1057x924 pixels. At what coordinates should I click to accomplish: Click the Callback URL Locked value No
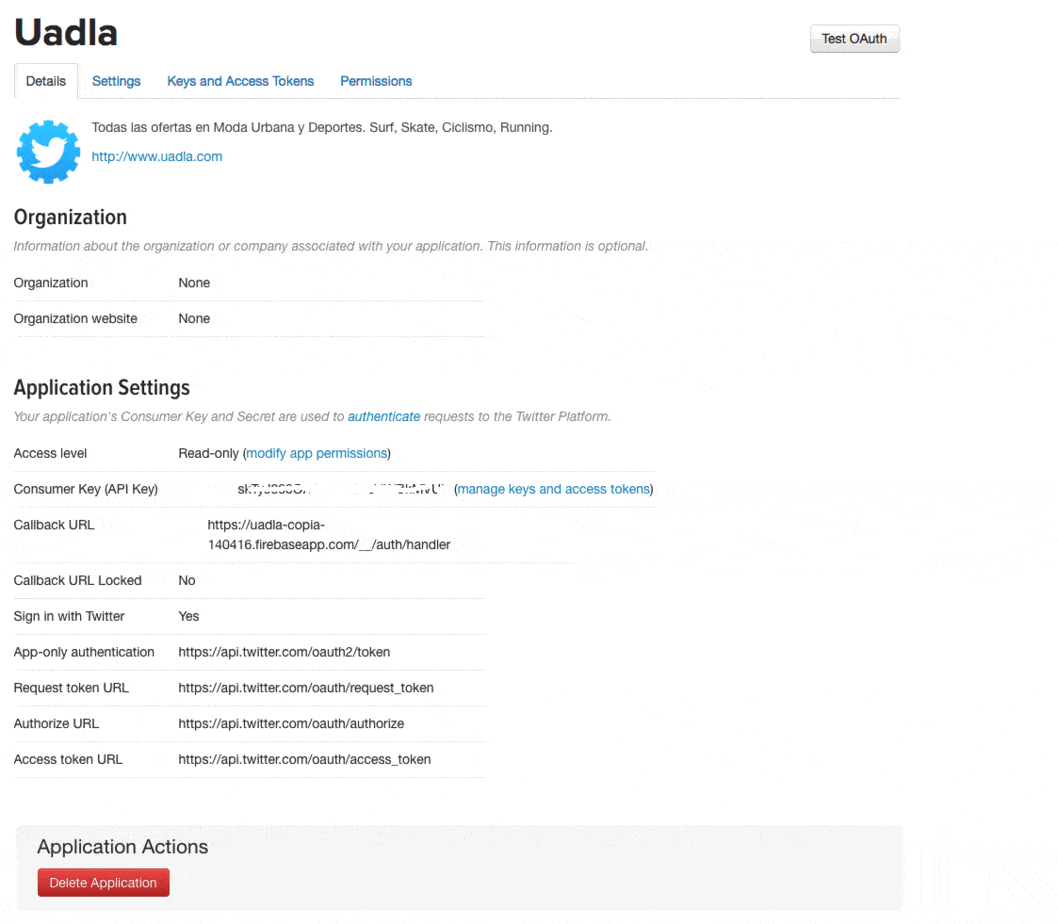(187, 580)
